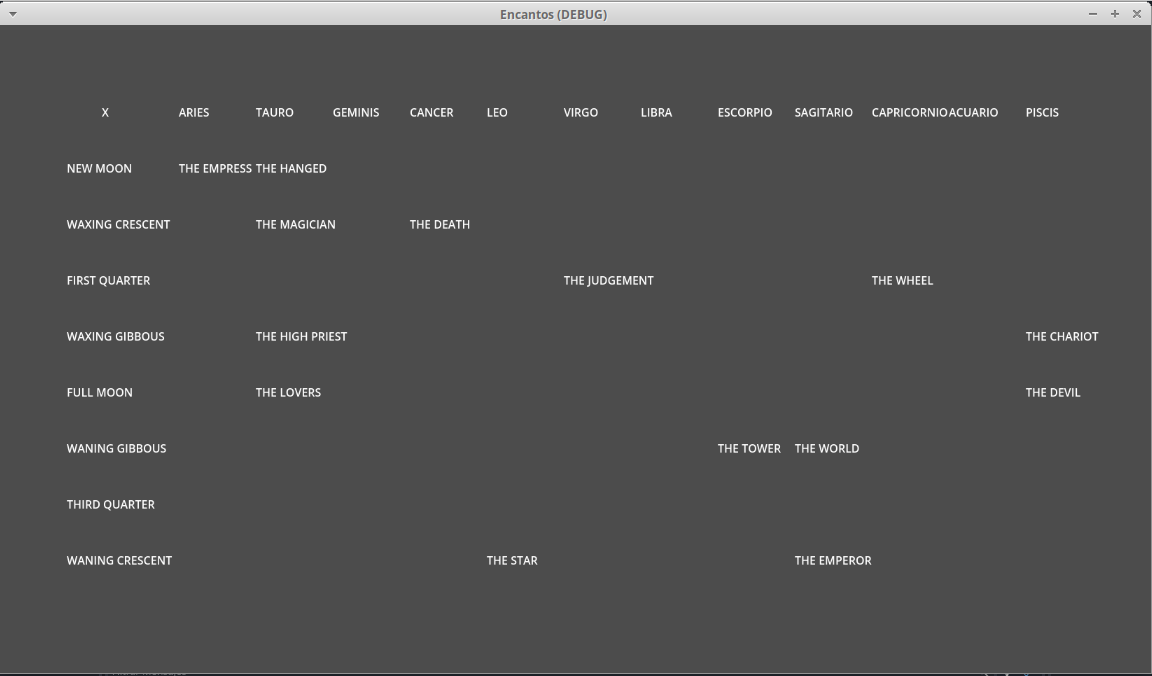Pick THE WHEEL card cell

click(902, 280)
